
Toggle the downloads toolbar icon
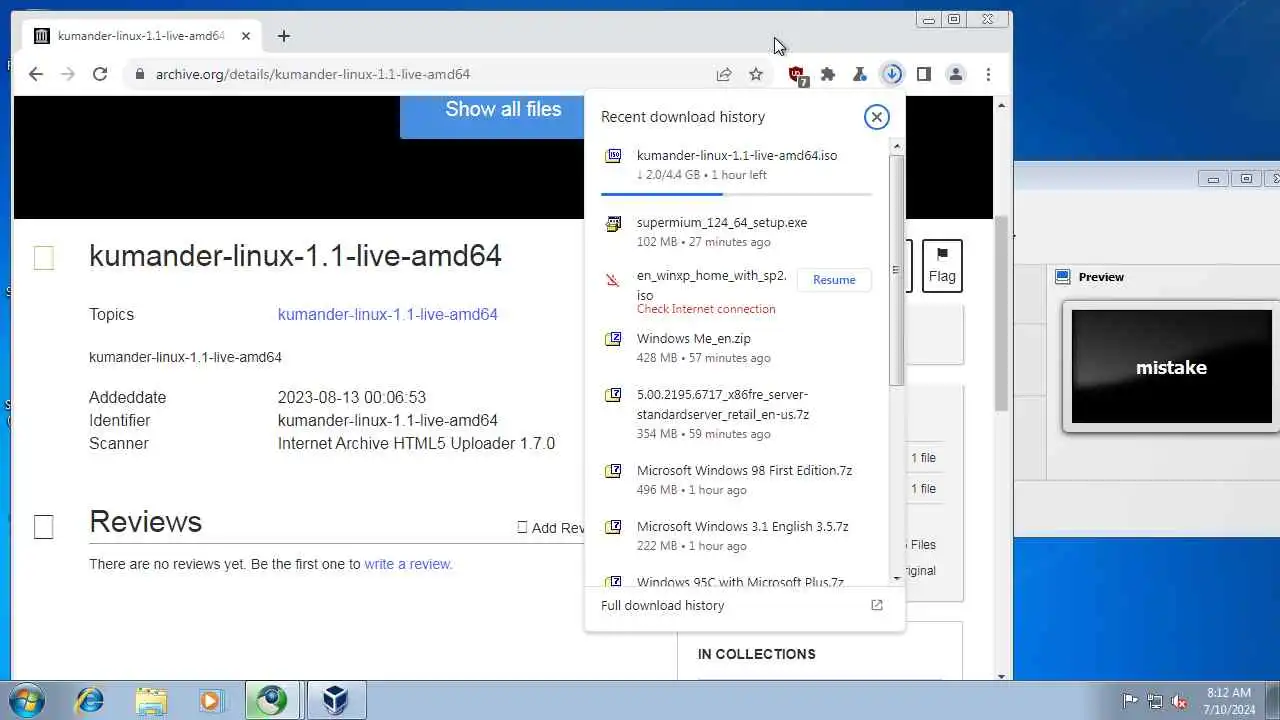pos(892,74)
